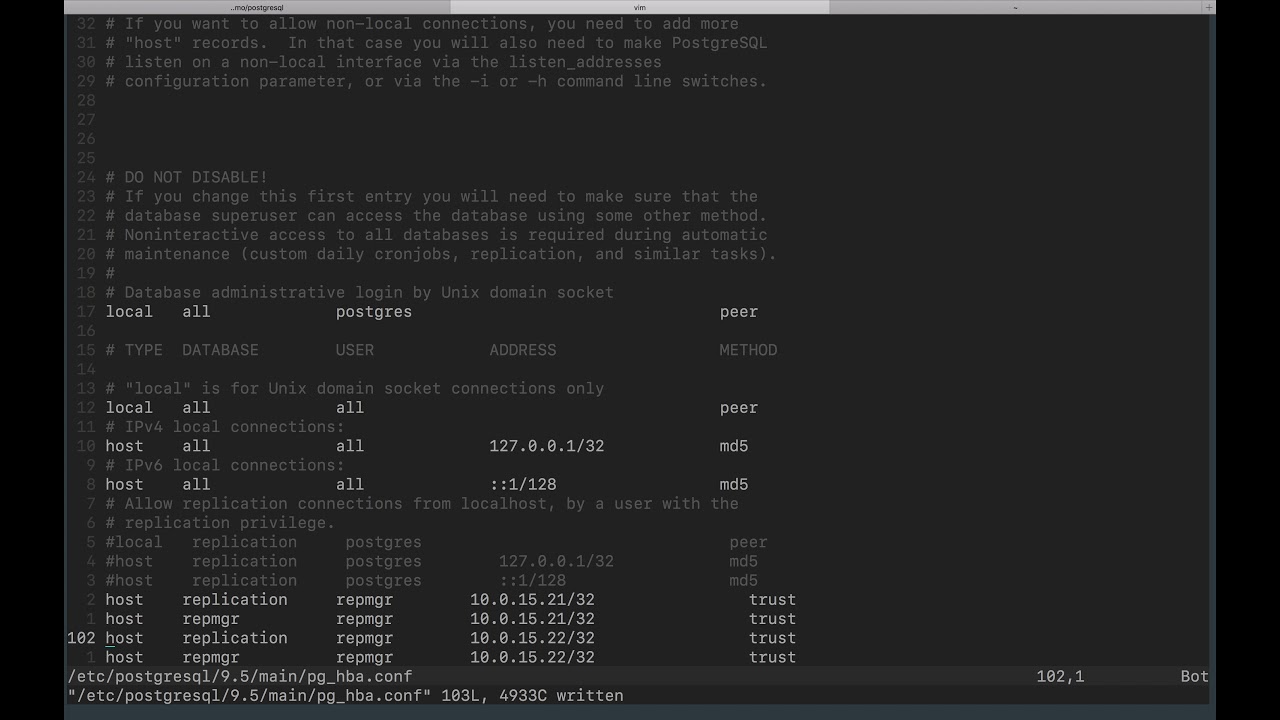
Task: Click the 'DATABASE' column header comment
Action: coord(220,350)
